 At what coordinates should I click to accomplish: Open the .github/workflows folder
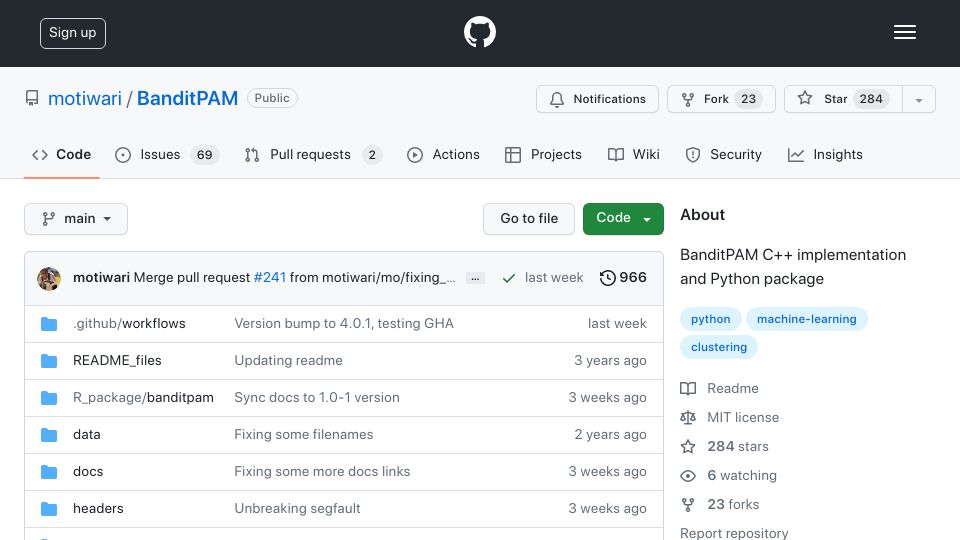pyautogui.click(x=129, y=323)
